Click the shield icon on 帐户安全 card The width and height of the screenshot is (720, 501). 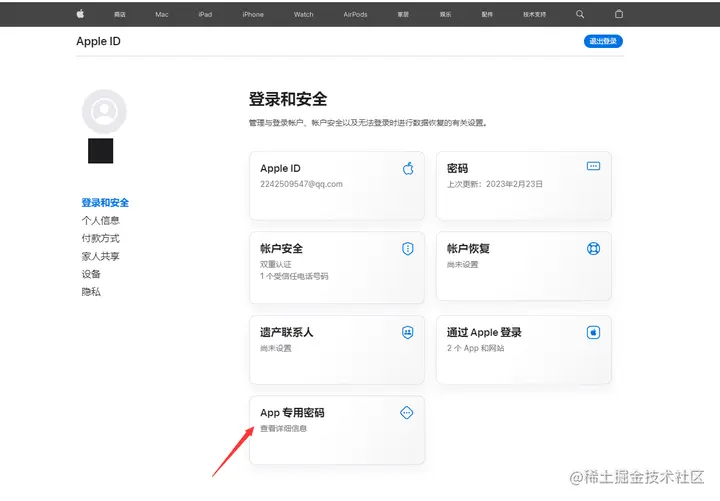tap(408, 249)
